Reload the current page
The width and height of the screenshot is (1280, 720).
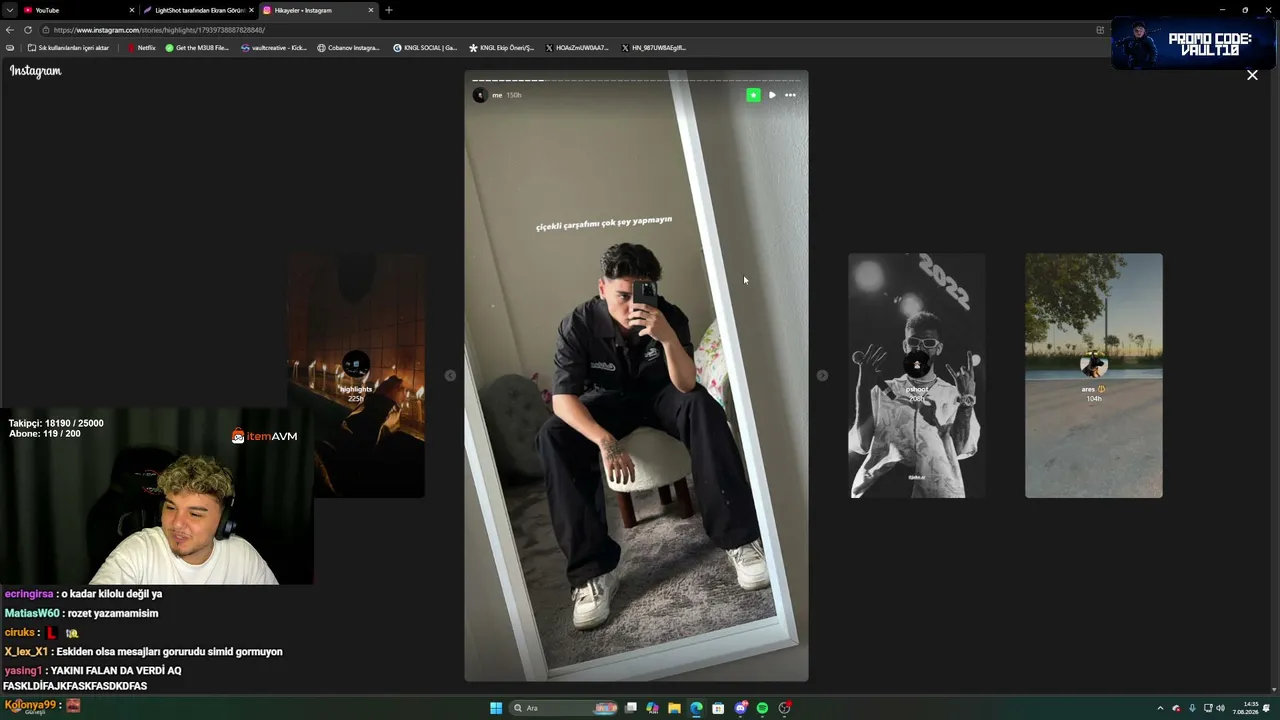(x=28, y=30)
